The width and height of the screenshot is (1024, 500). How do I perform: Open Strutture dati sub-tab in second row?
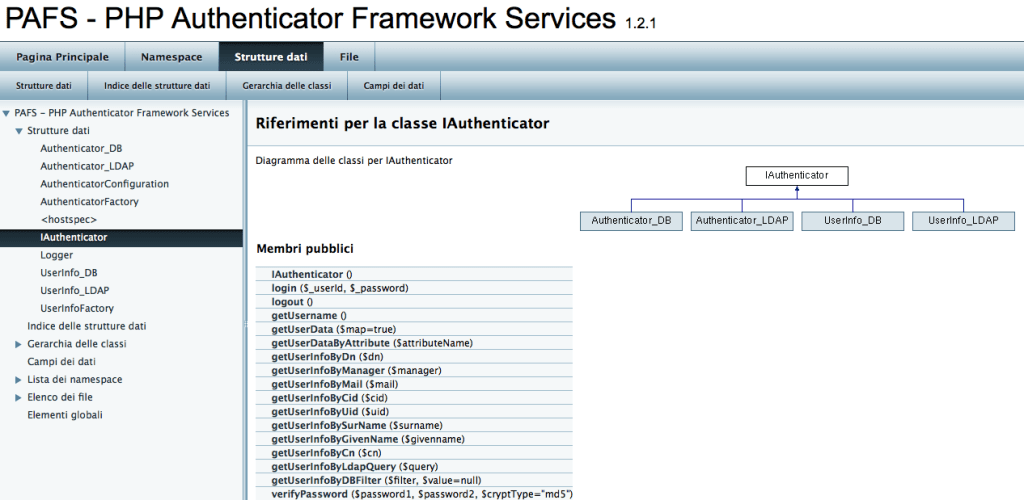pos(44,86)
